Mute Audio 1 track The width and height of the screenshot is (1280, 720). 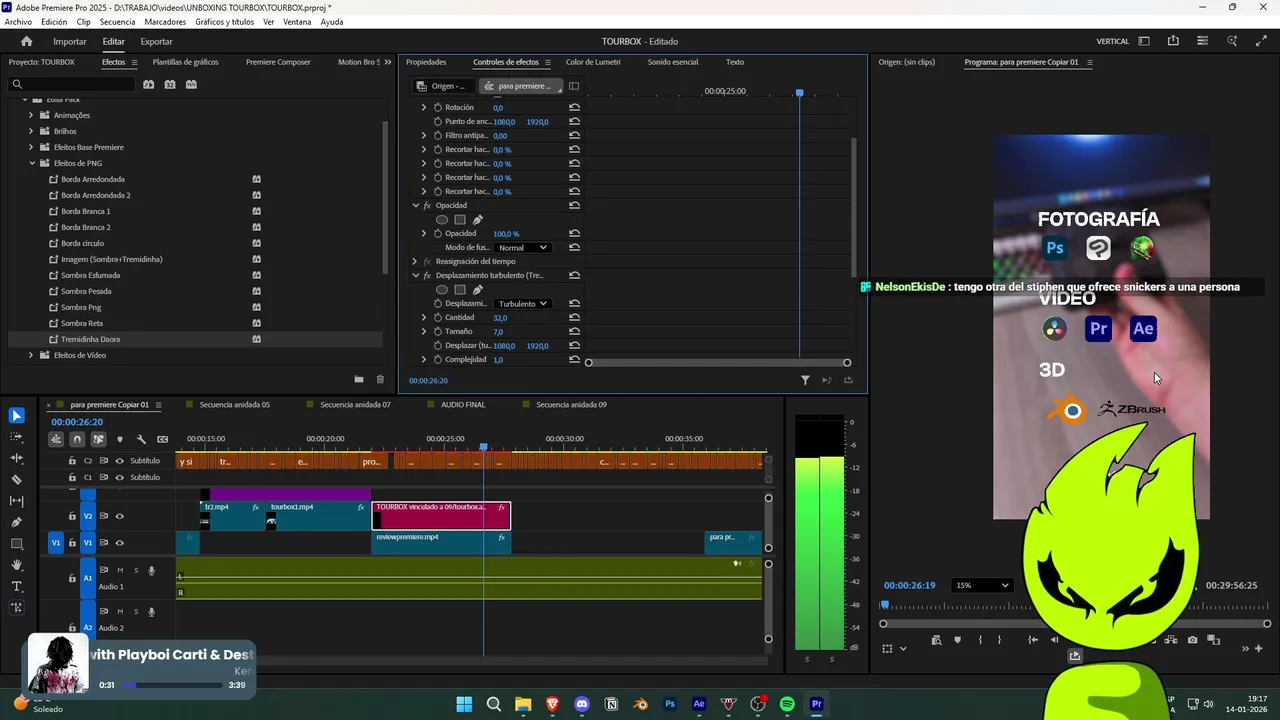point(120,570)
